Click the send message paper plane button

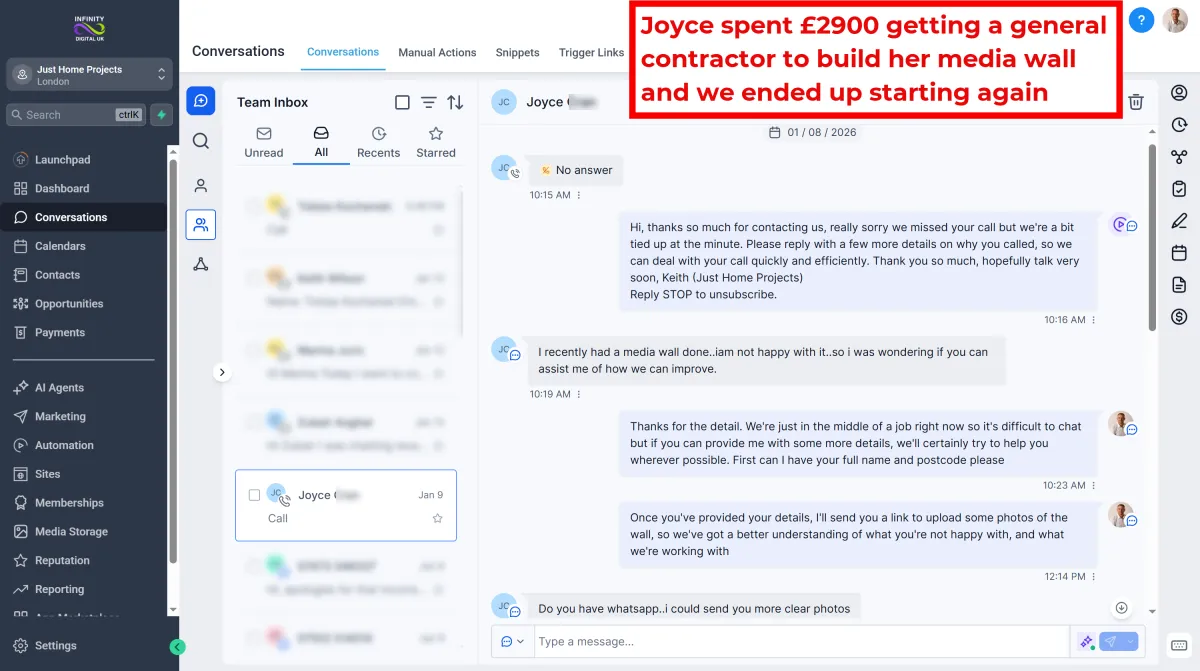pos(1109,641)
